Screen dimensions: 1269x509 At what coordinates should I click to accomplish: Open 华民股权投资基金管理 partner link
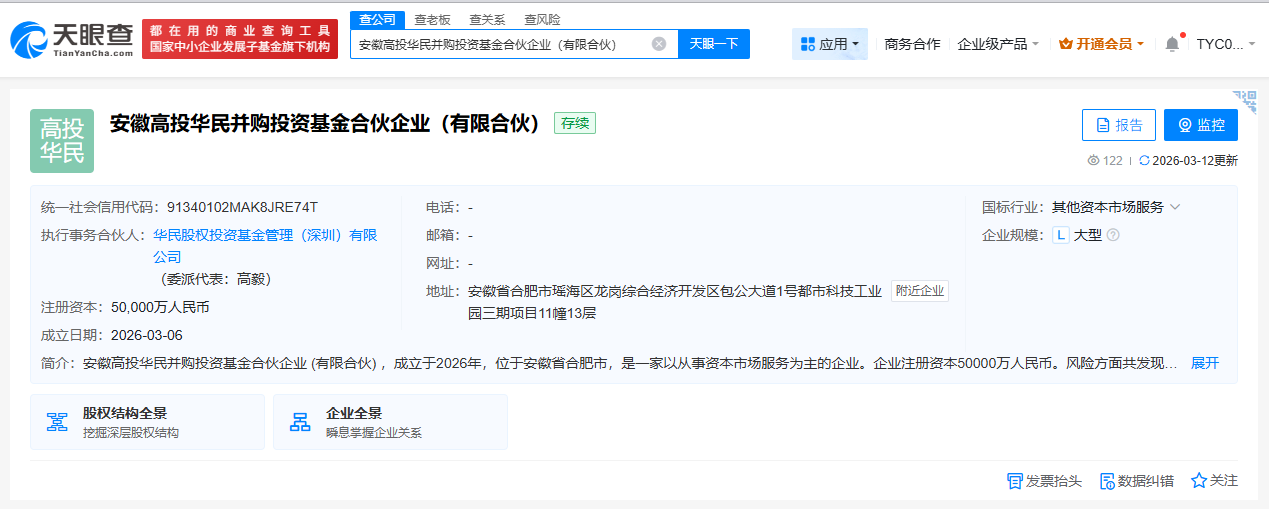[264, 236]
